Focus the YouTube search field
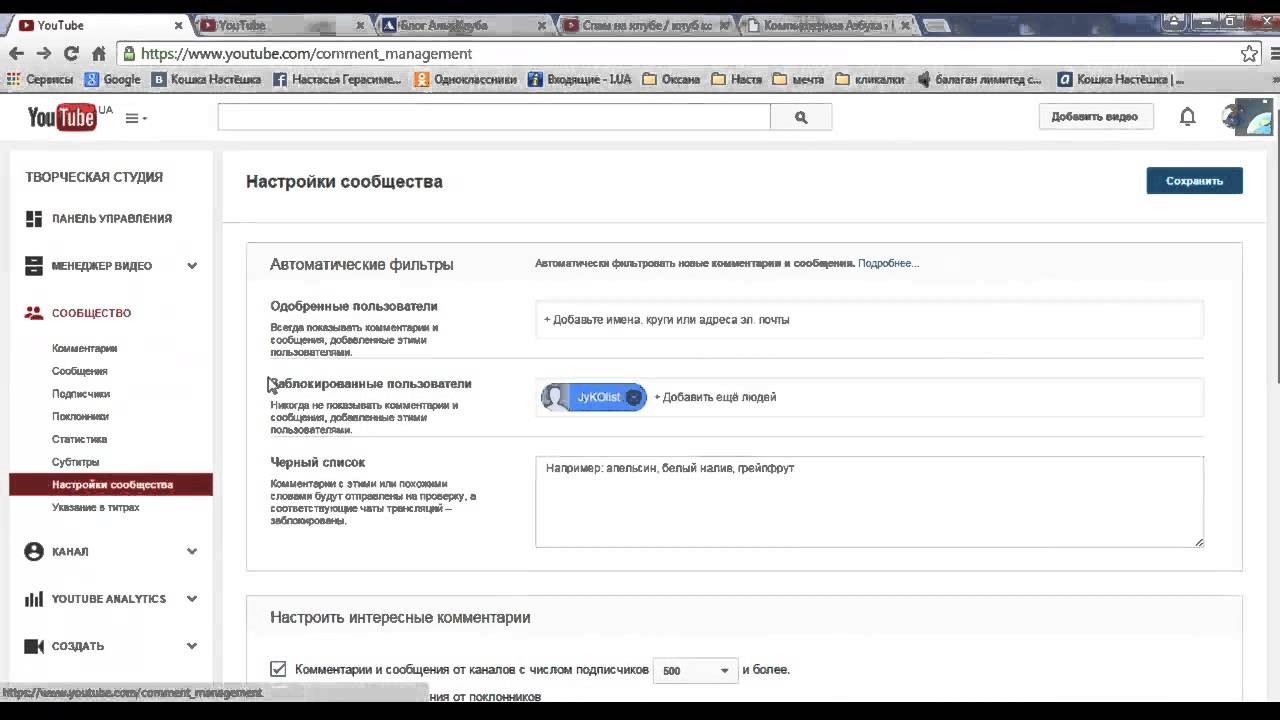The image size is (1280, 720). pos(494,117)
